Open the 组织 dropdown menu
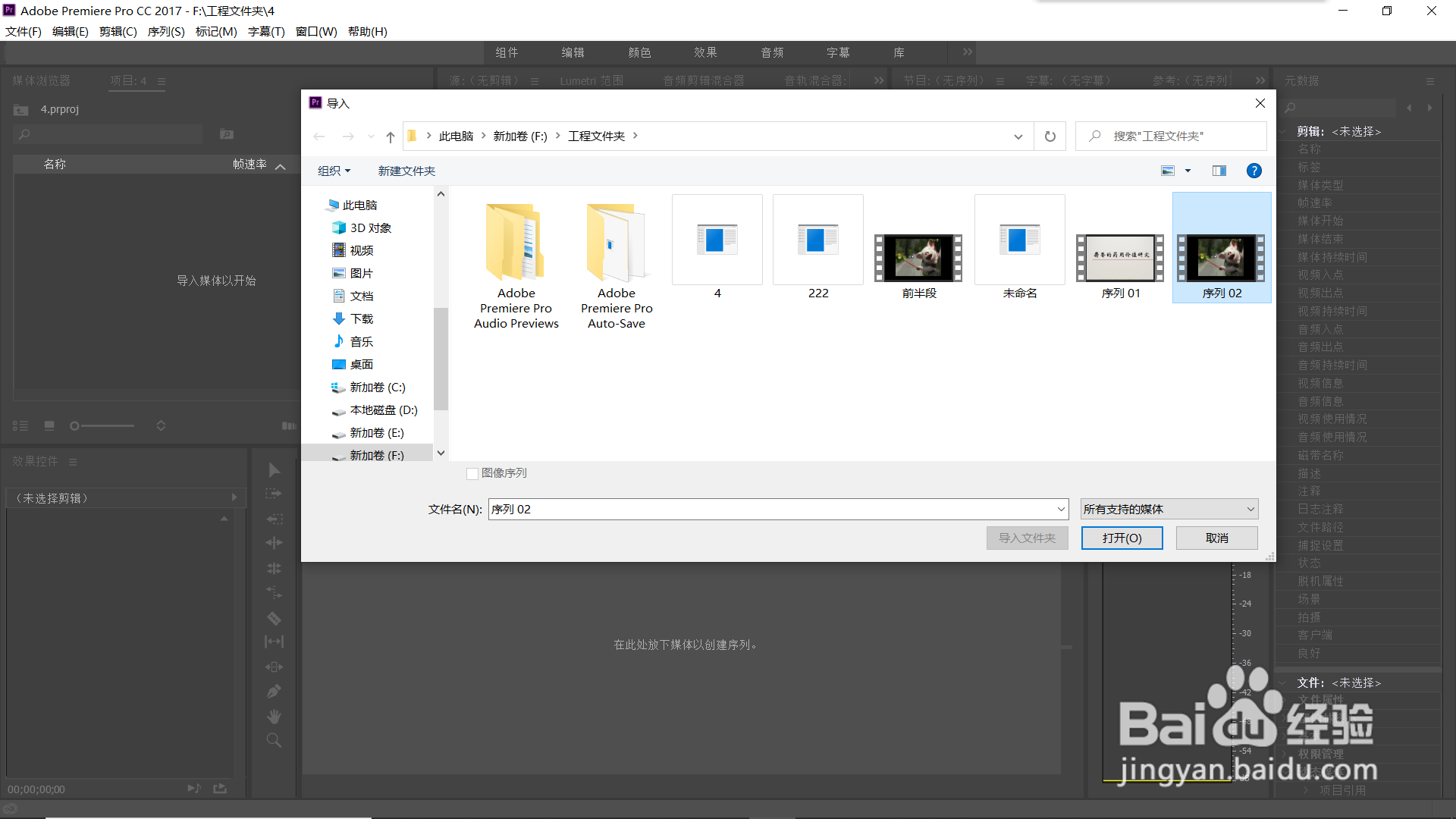 334,171
